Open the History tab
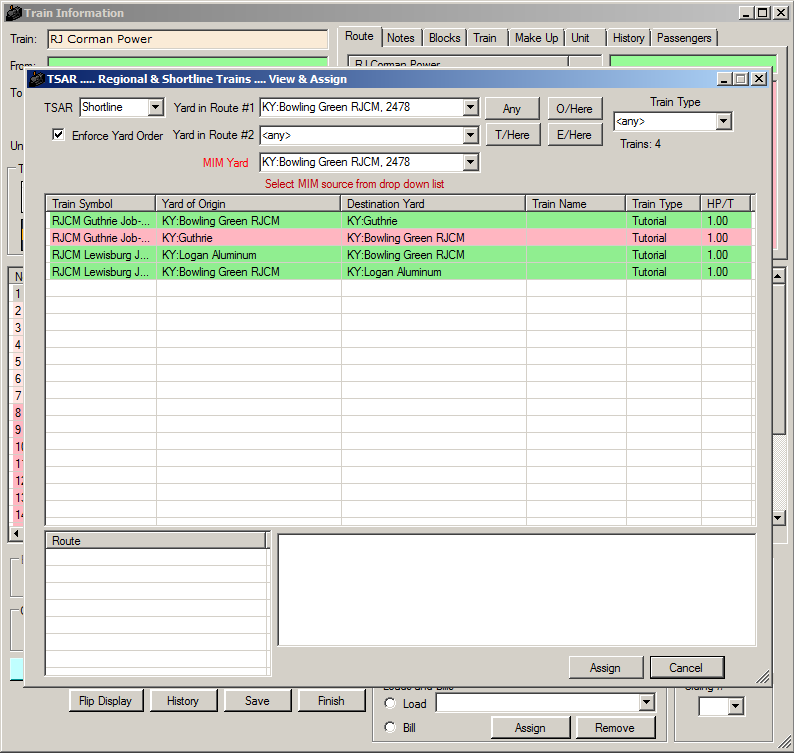 point(628,38)
